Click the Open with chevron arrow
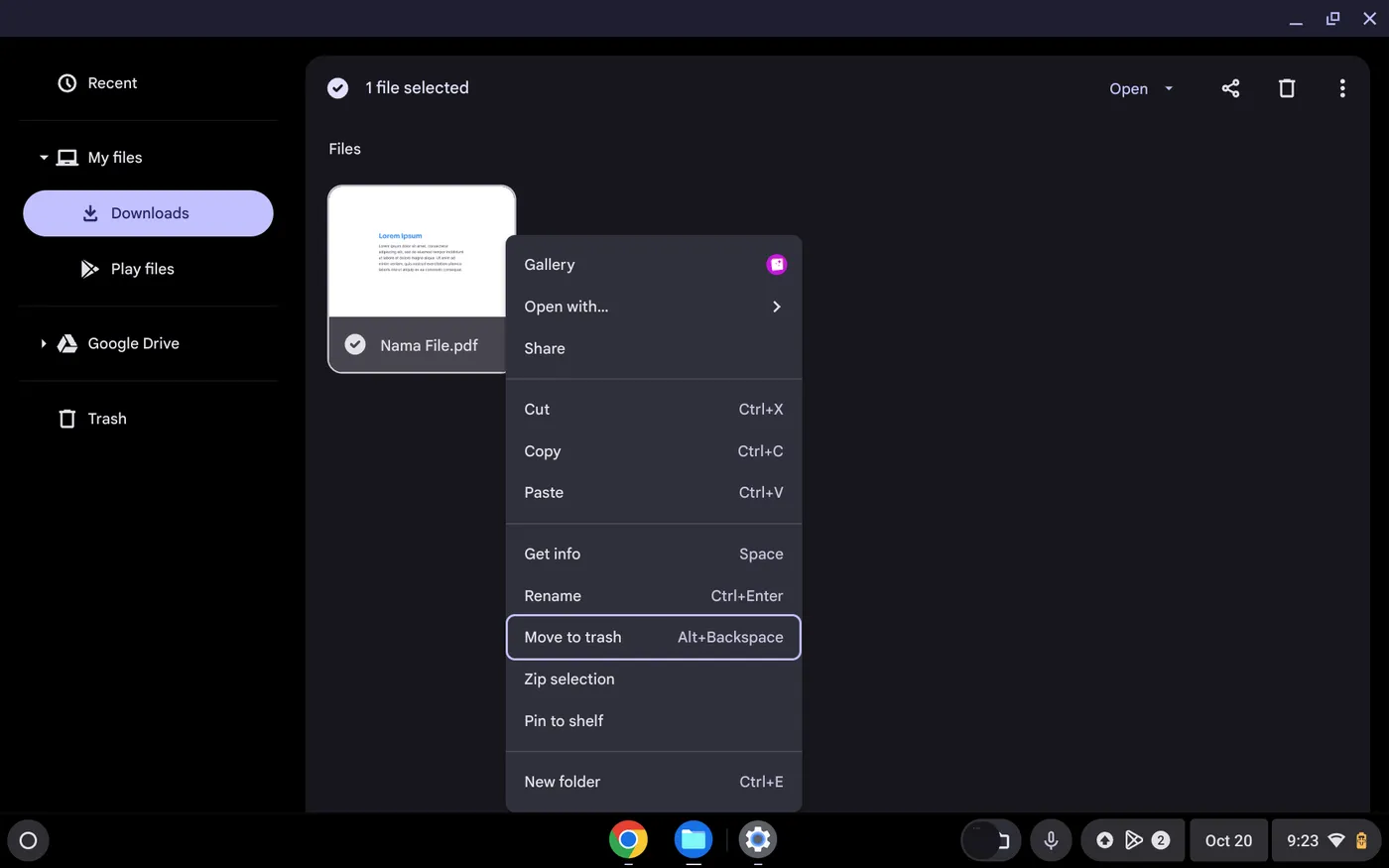 click(x=777, y=307)
